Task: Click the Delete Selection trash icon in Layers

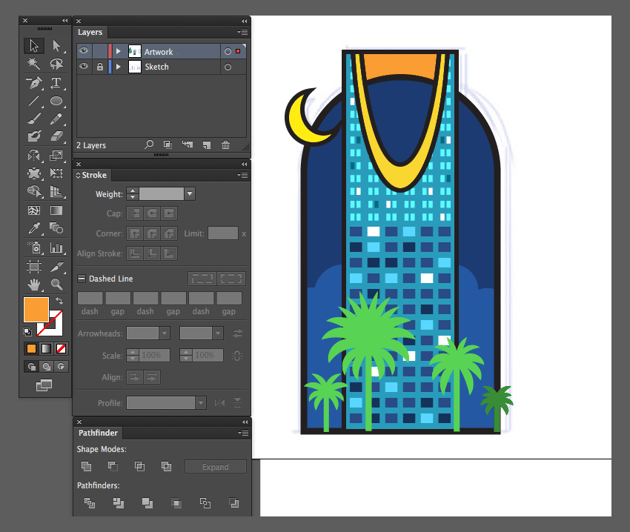Action: pyautogui.click(x=225, y=145)
